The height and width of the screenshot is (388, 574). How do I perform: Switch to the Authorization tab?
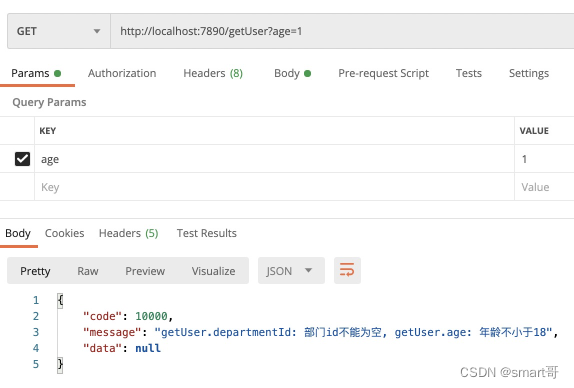click(122, 73)
